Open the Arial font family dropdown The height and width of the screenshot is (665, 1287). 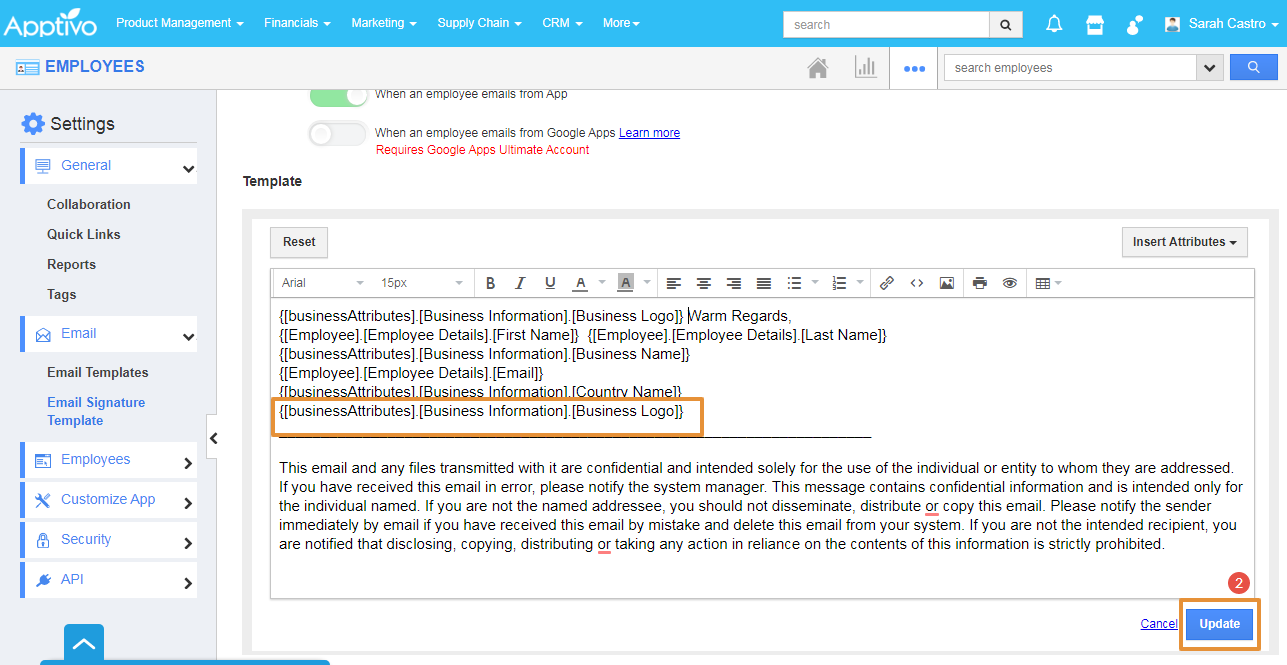pos(322,283)
